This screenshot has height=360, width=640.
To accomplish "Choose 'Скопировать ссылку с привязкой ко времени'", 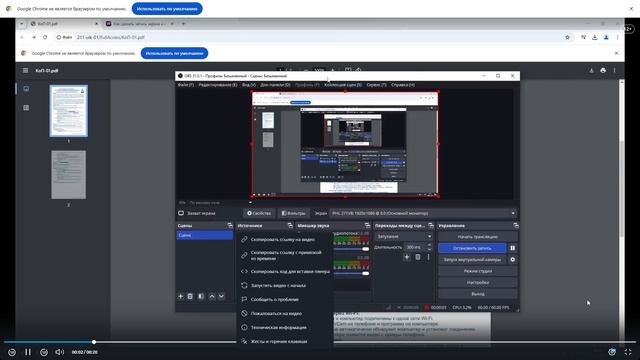I will tap(285, 256).
